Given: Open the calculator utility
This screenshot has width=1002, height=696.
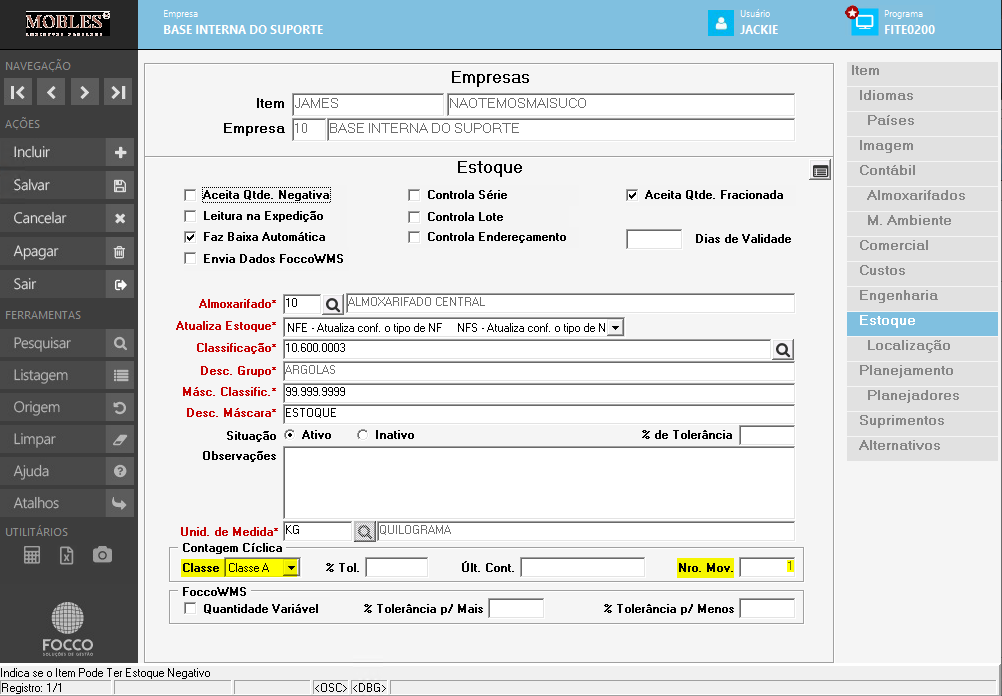Looking at the screenshot, I should (x=32, y=555).
